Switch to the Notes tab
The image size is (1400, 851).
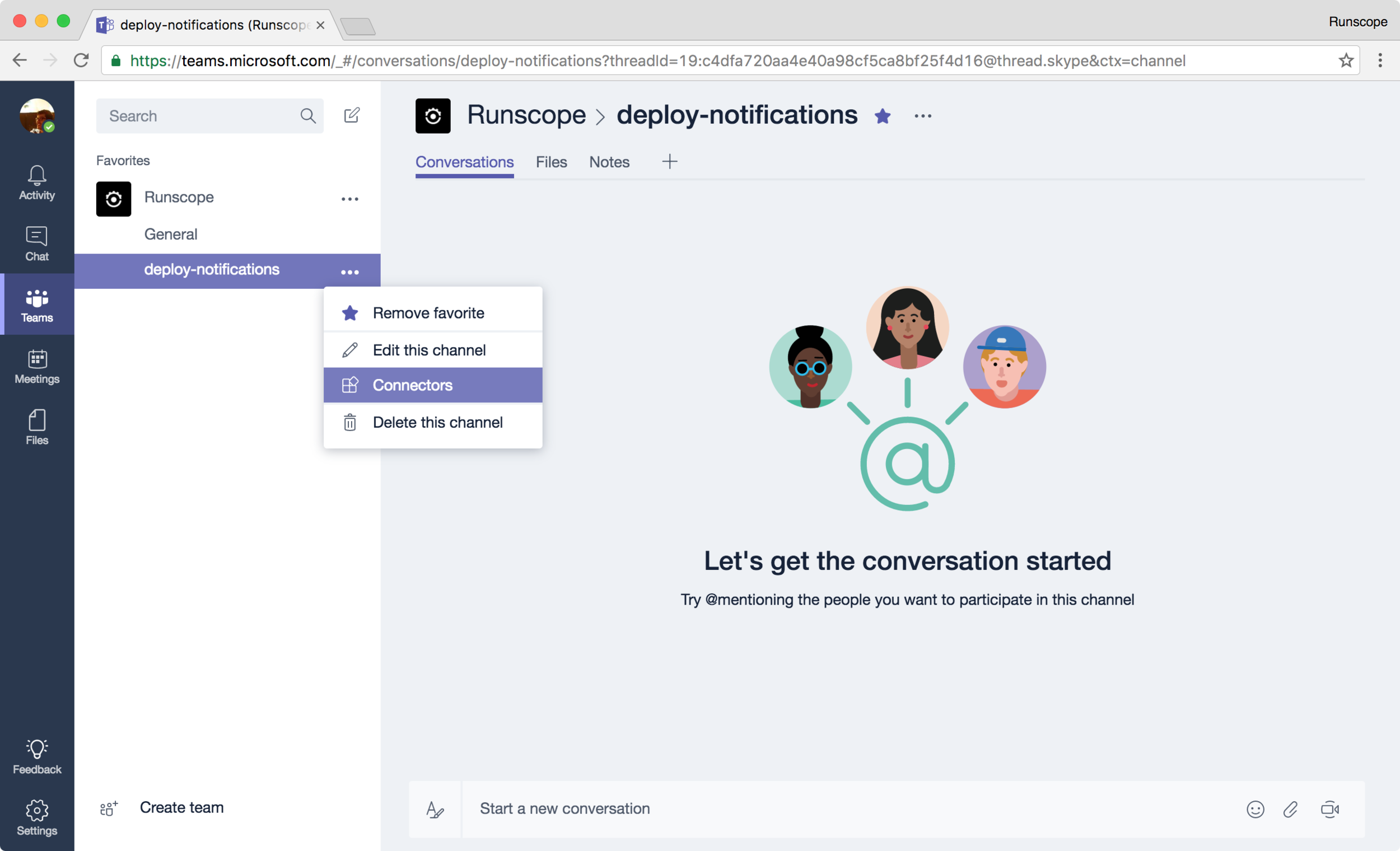click(x=609, y=162)
